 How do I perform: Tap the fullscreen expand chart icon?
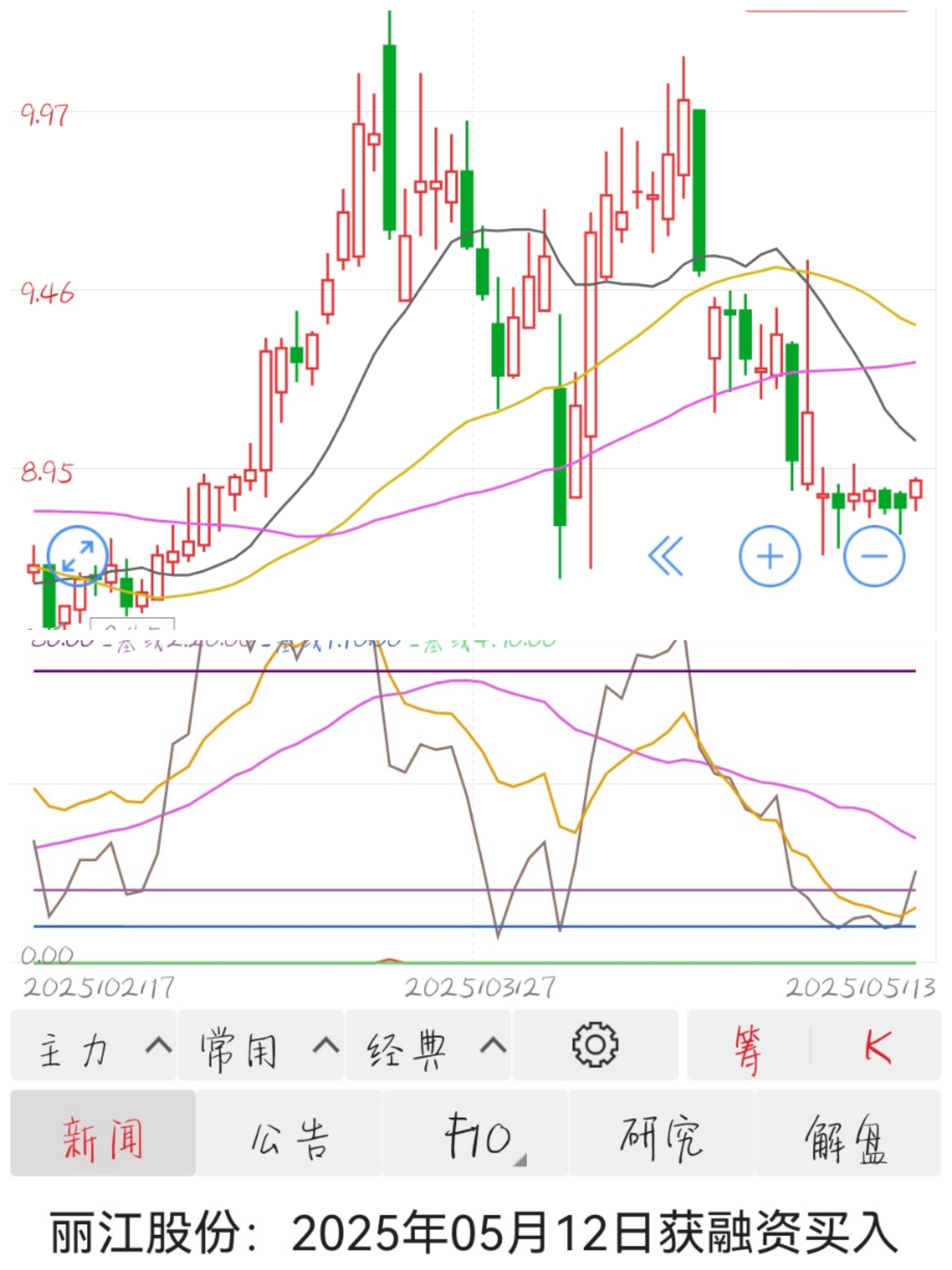tap(77, 556)
